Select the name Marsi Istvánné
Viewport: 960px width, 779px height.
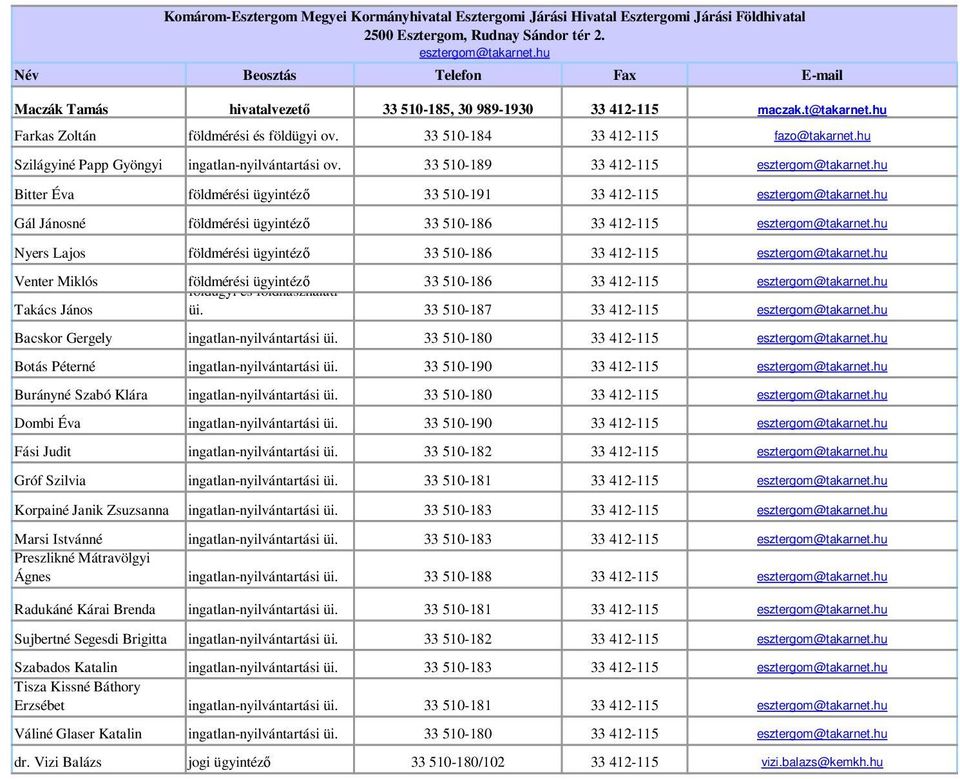point(58,540)
